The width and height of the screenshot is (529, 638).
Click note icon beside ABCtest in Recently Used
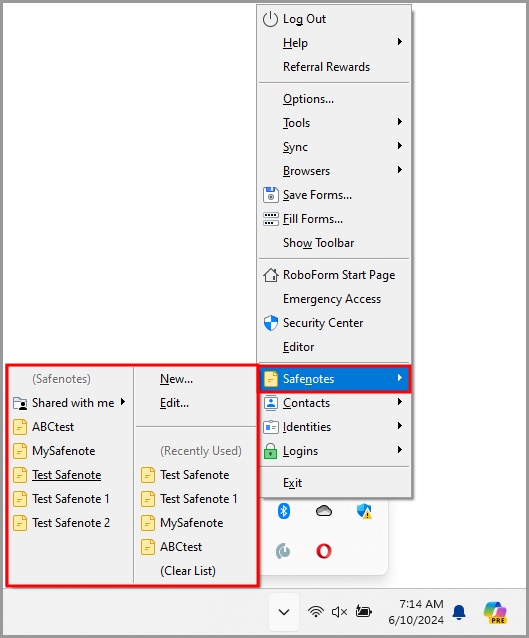(148, 547)
